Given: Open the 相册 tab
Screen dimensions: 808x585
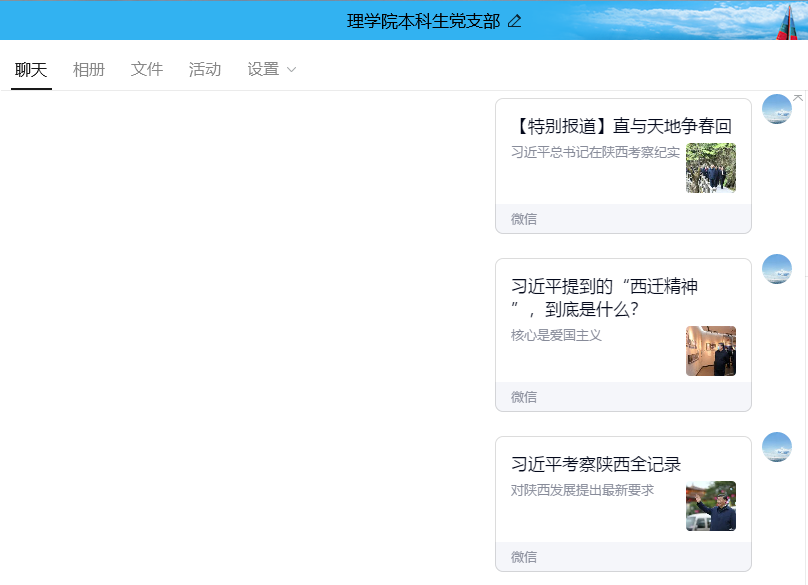Looking at the screenshot, I should click(89, 69).
